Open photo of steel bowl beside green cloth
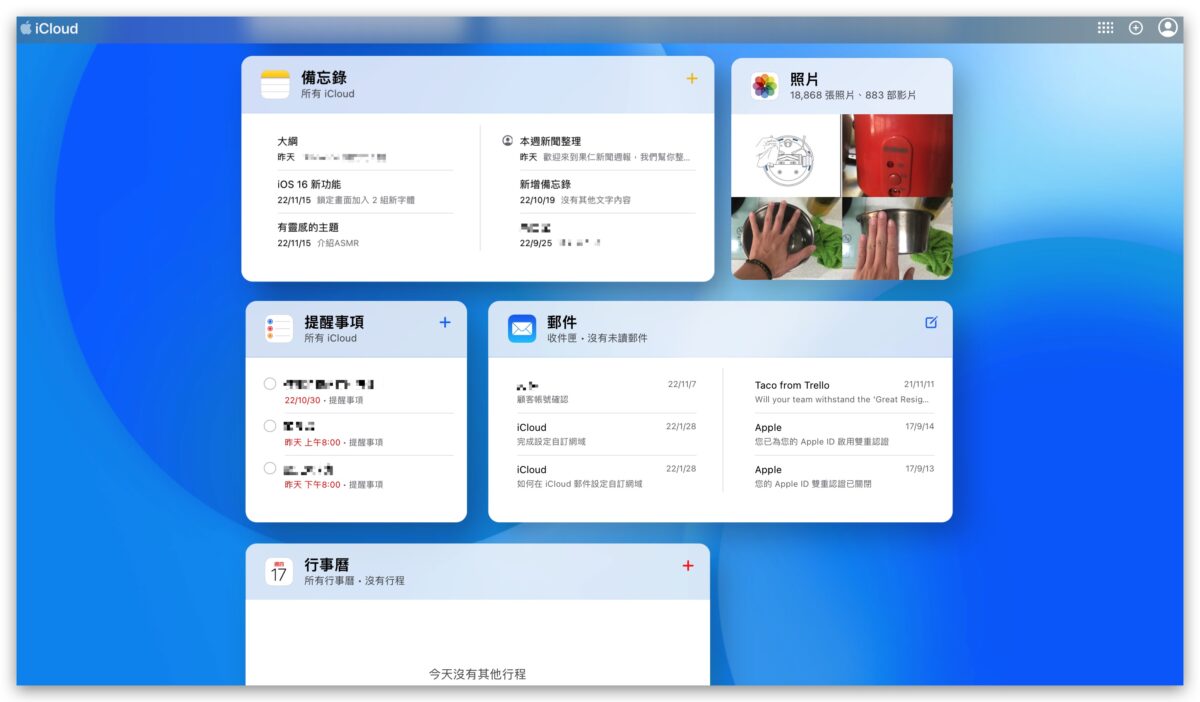The height and width of the screenshot is (702, 1200). coord(897,238)
